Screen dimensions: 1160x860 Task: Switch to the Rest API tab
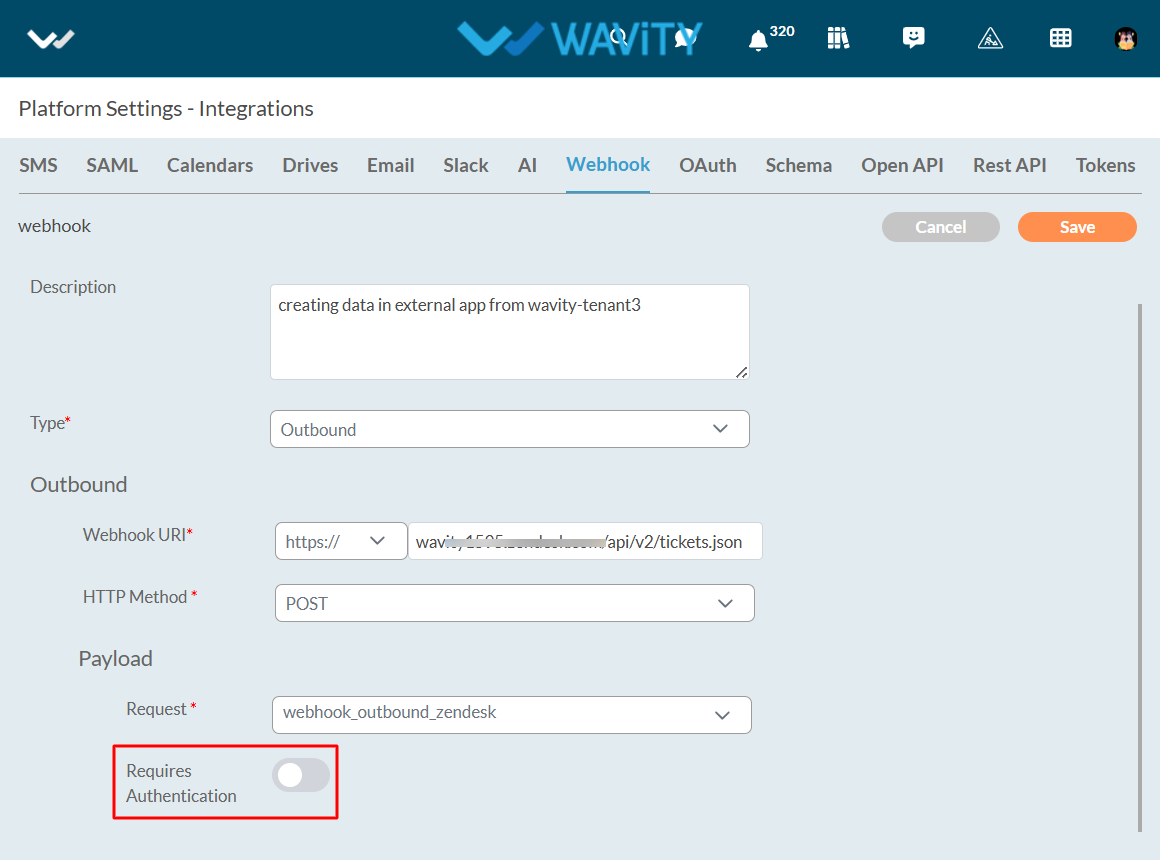pos(1009,165)
